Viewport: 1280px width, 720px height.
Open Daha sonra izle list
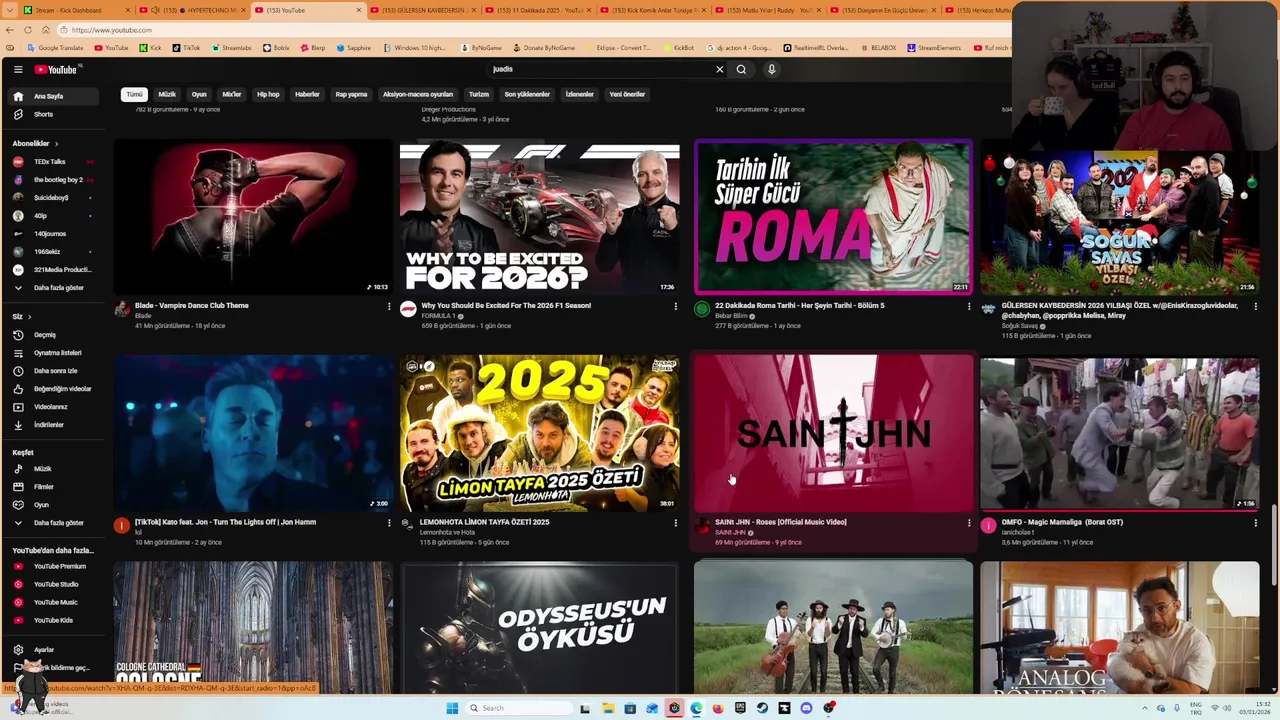[x=53, y=371]
